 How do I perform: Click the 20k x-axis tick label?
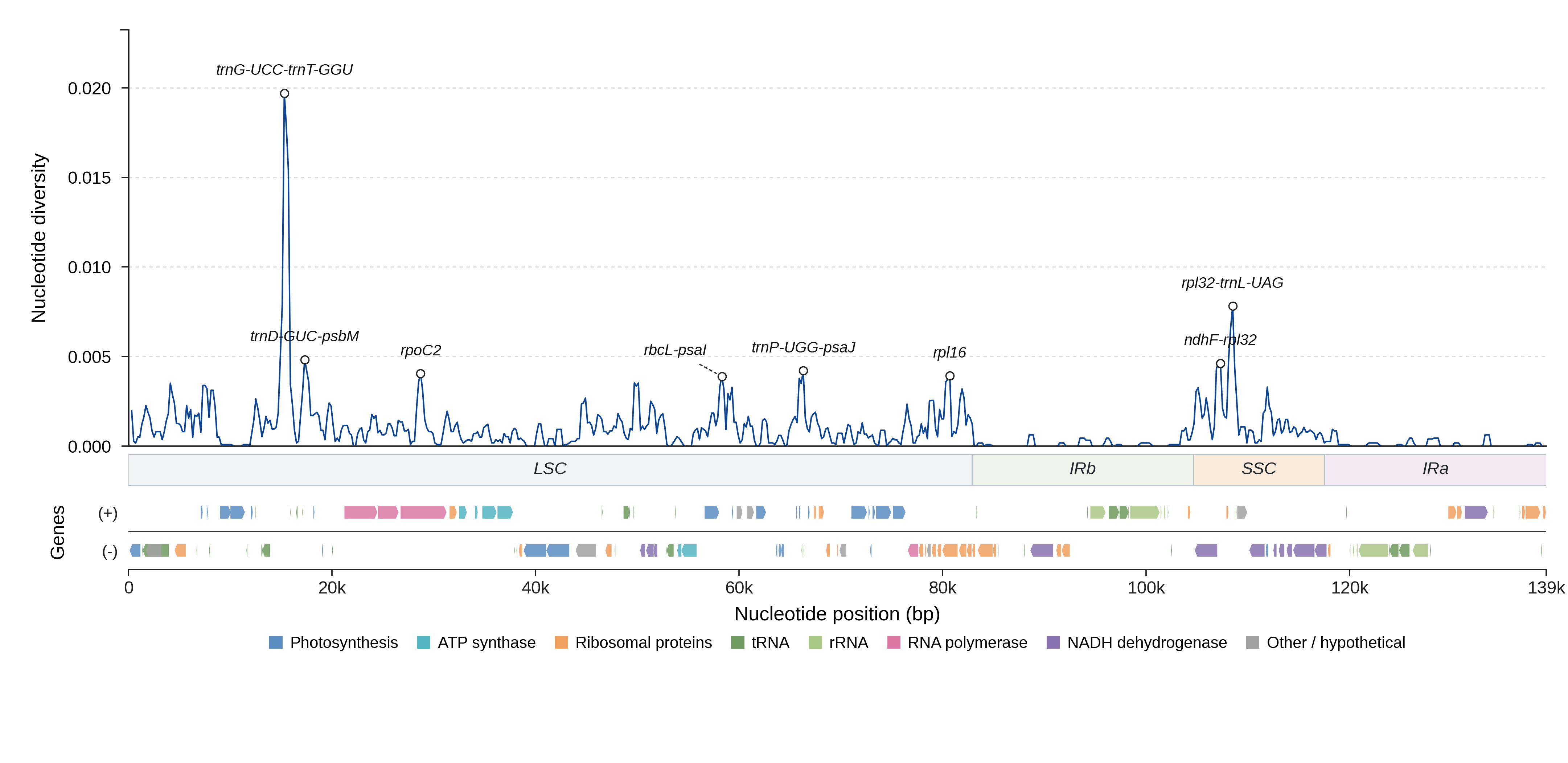click(332, 588)
